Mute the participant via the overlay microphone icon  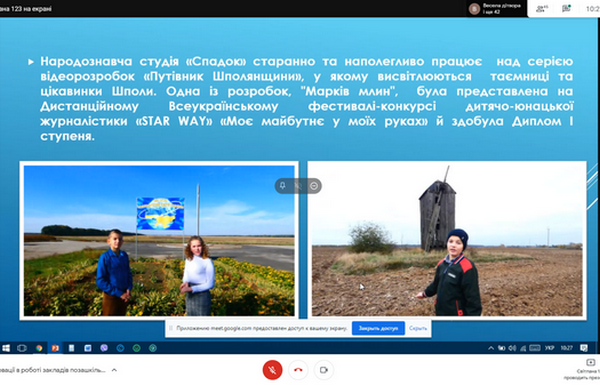point(298,186)
